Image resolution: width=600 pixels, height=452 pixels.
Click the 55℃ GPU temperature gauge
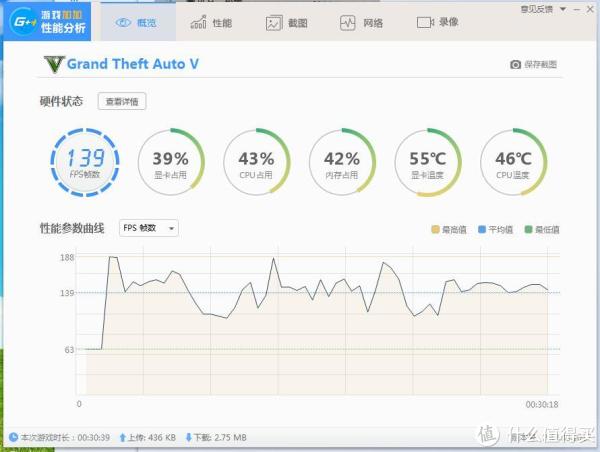[x=428, y=162]
